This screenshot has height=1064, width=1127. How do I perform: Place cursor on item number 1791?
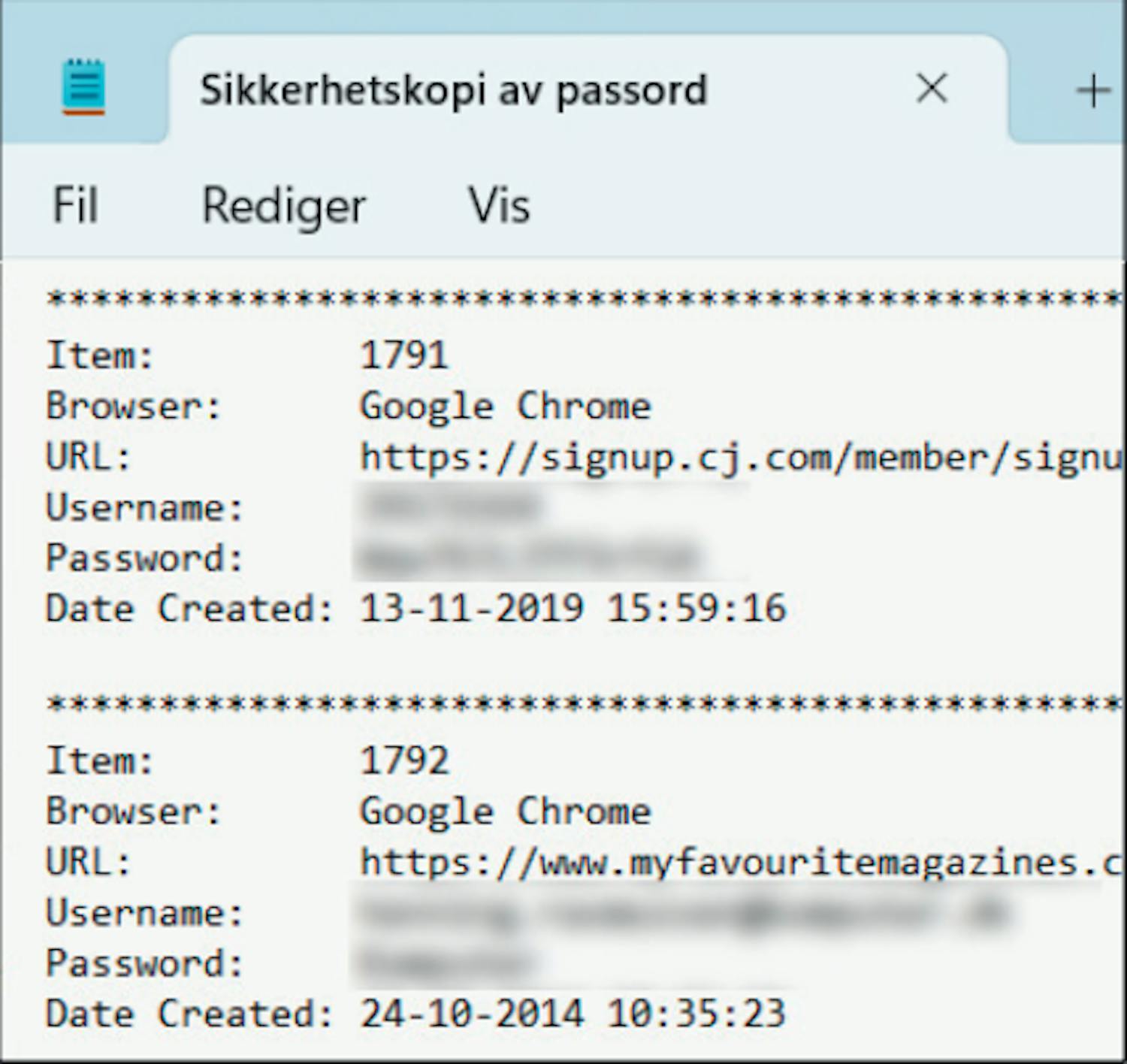click(x=404, y=355)
